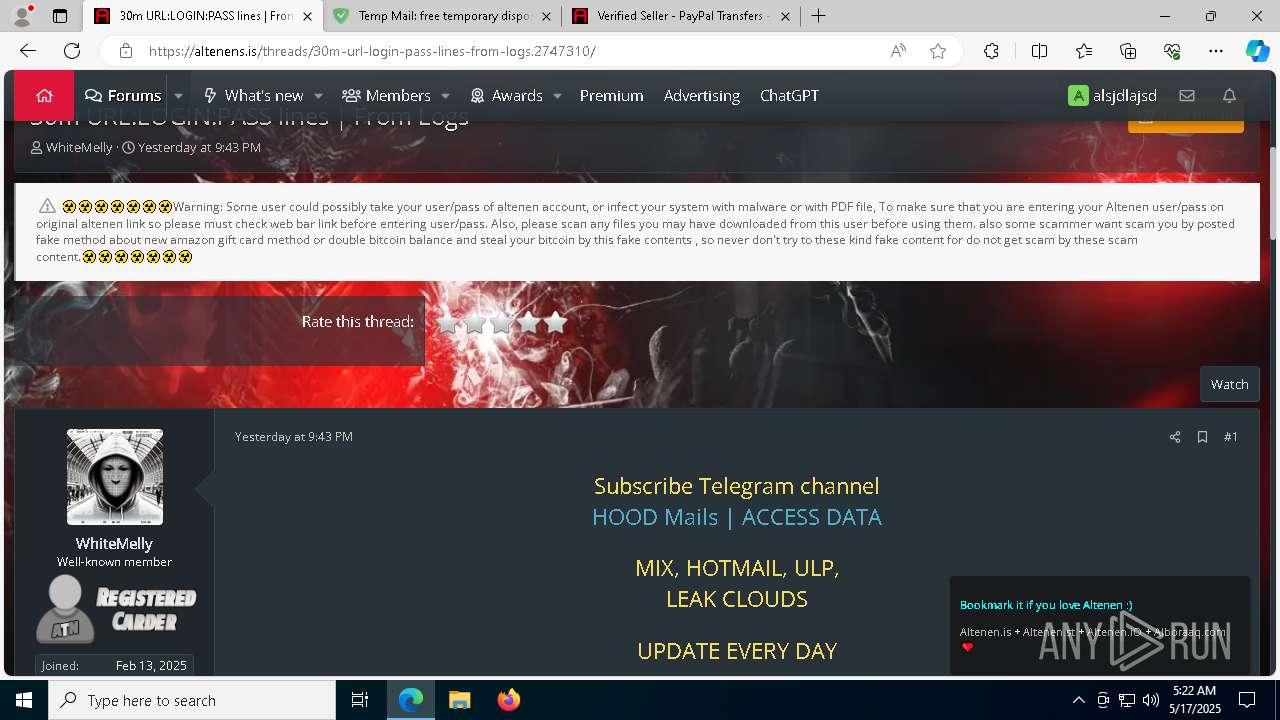Image resolution: width=1280 pixels, height=720 pixels.
Task: Click the WhiteMelly avatar image
Action: point(115,477)
